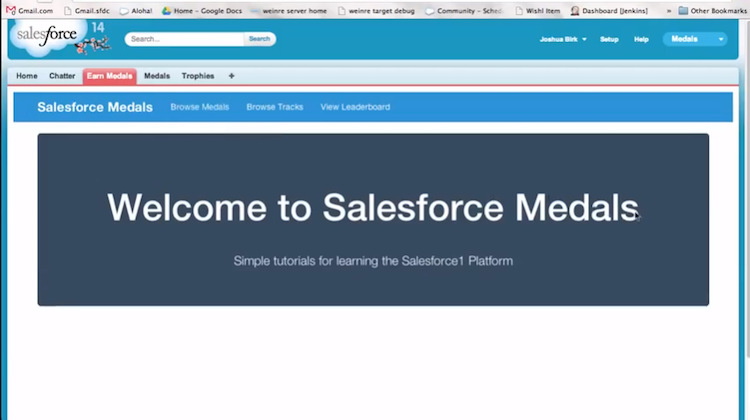
Task: Select the Earn Medals tab
Action: tap(110, 76)
